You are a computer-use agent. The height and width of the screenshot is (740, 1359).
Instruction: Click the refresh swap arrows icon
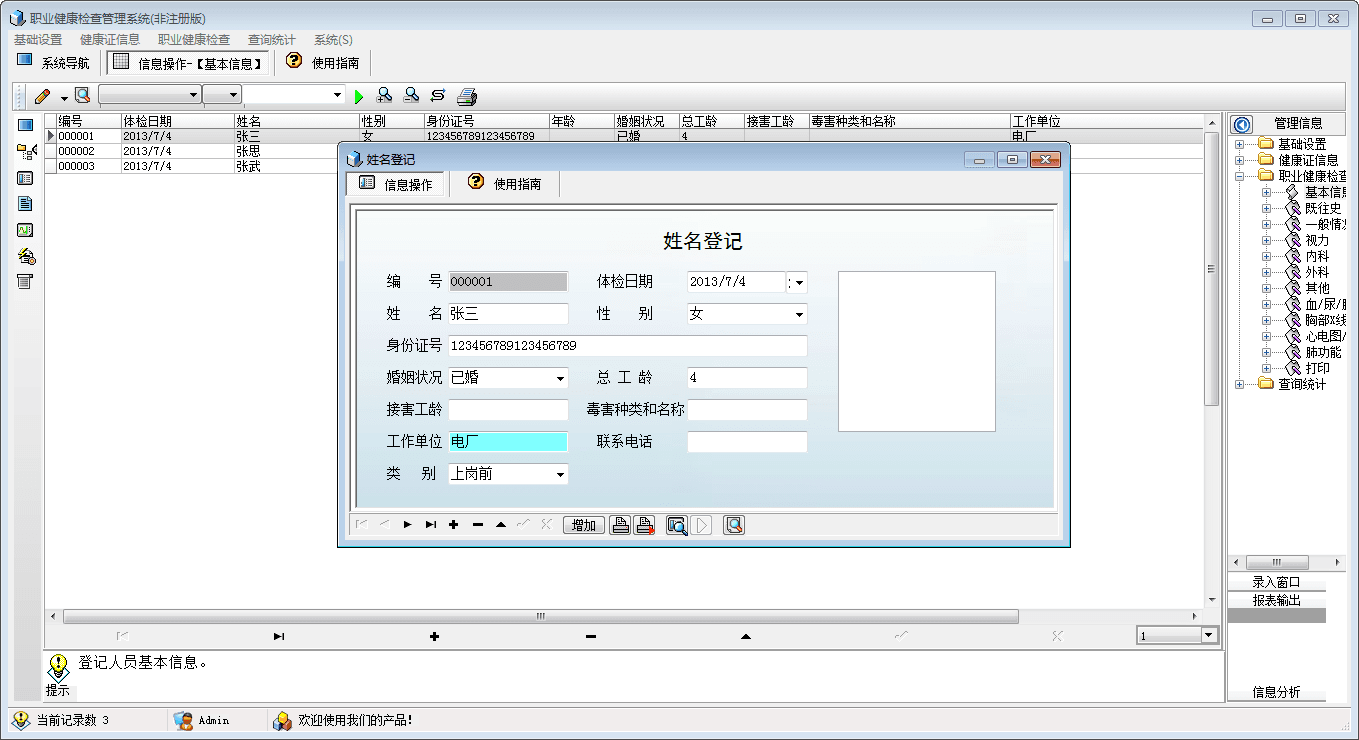pos(438,96)
